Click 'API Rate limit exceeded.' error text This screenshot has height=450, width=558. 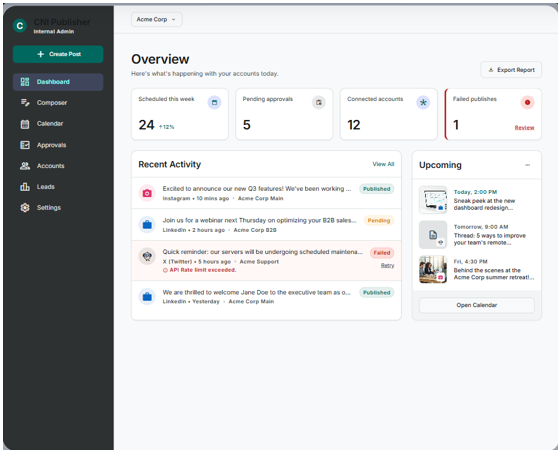click(x=202, y=270)
